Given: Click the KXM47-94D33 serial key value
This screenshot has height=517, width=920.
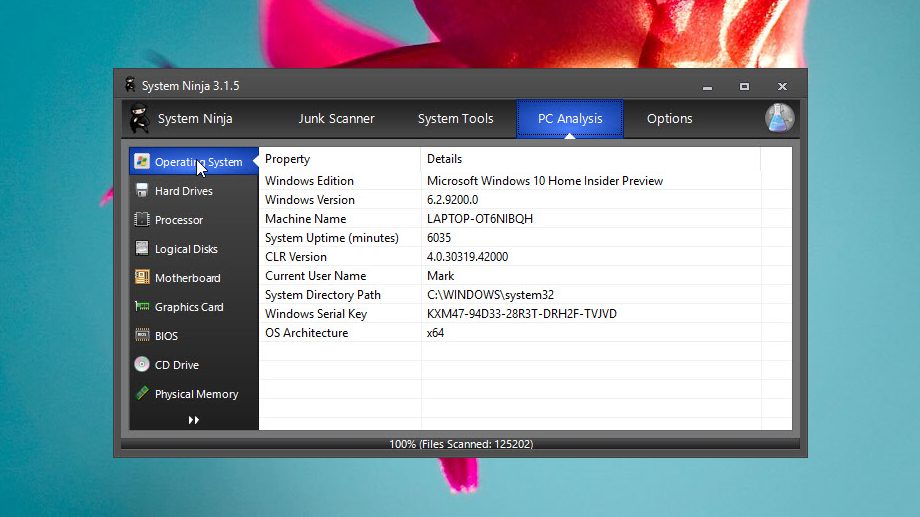Looking at the screenshot, I should click(522, 314).
